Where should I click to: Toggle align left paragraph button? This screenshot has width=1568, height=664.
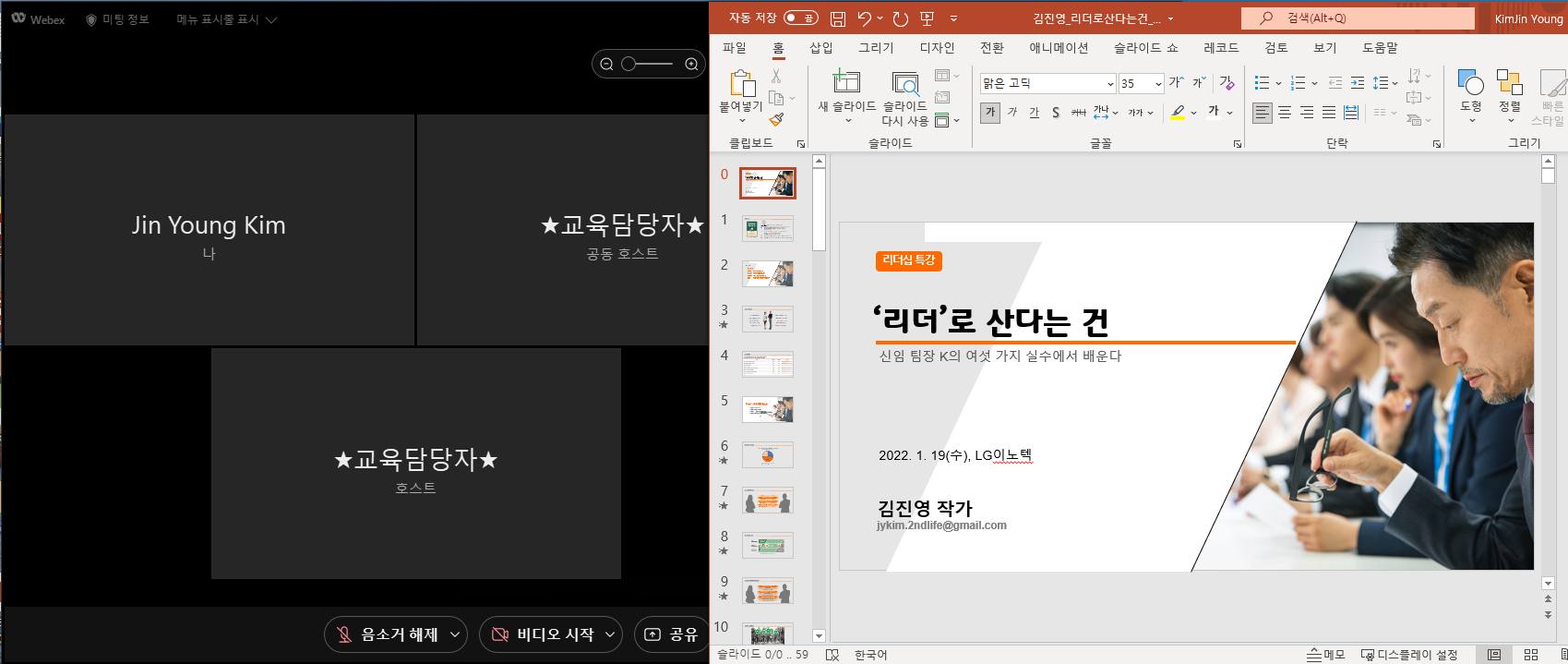coord(1263,113)
